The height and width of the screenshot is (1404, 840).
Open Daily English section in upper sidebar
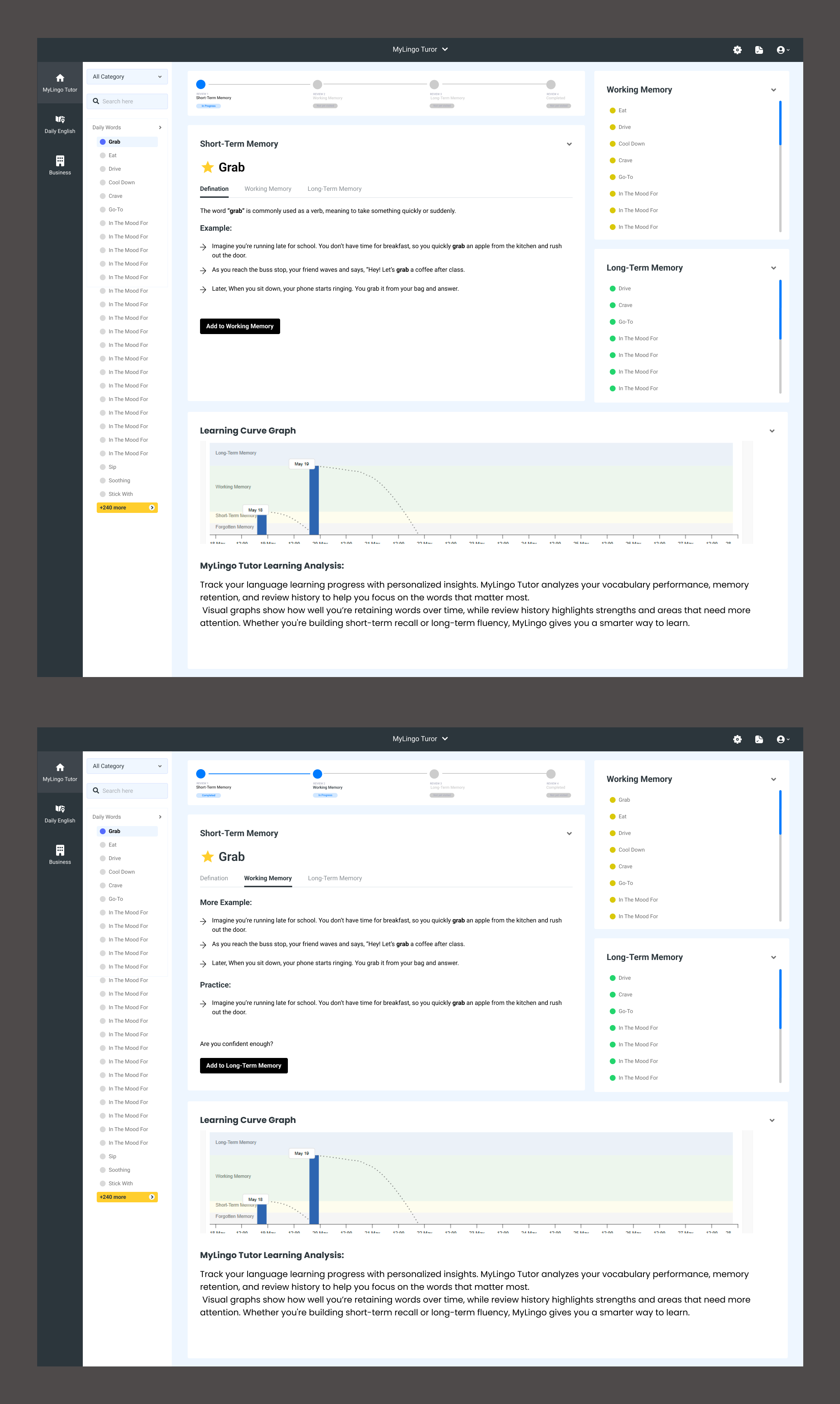60,125
